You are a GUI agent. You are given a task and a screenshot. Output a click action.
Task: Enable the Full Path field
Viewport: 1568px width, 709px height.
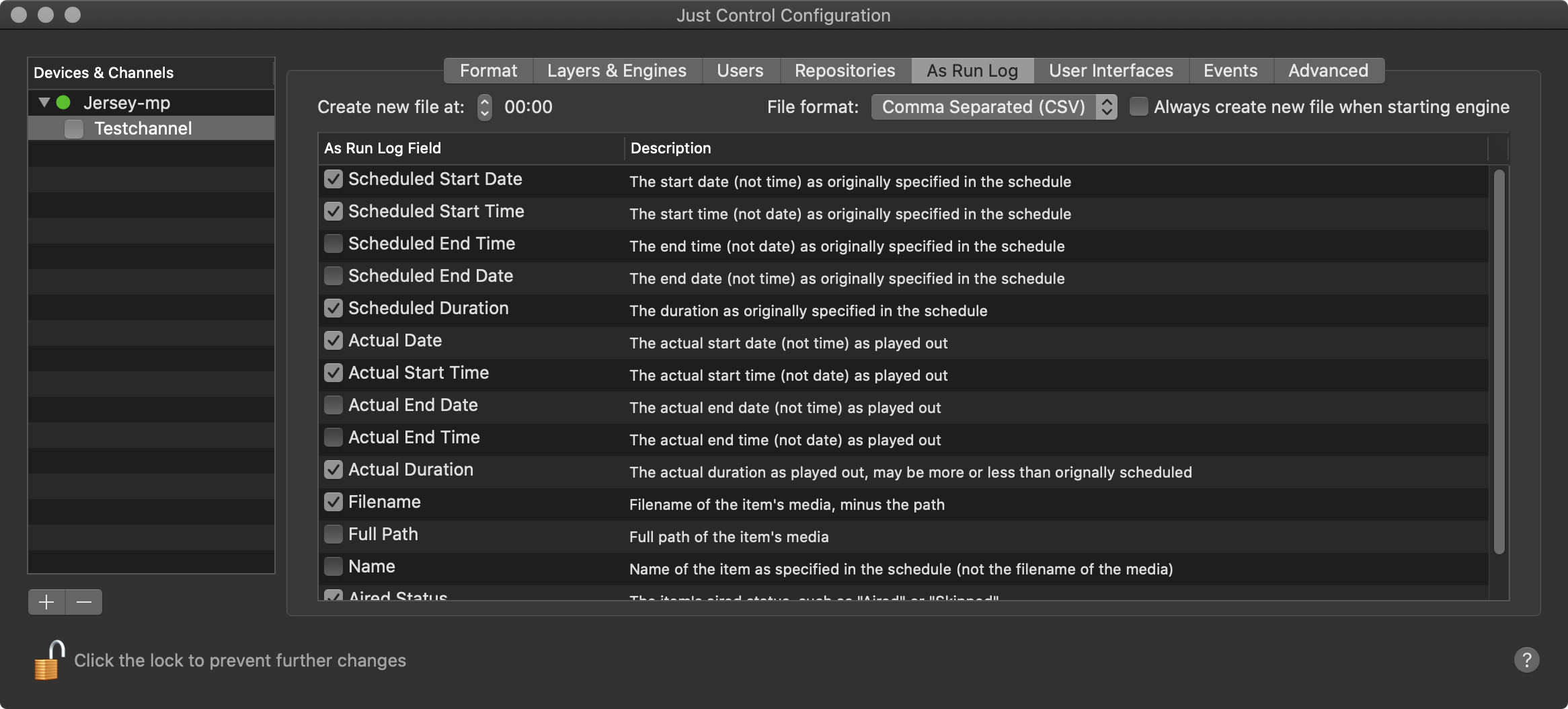pos(334,534)
